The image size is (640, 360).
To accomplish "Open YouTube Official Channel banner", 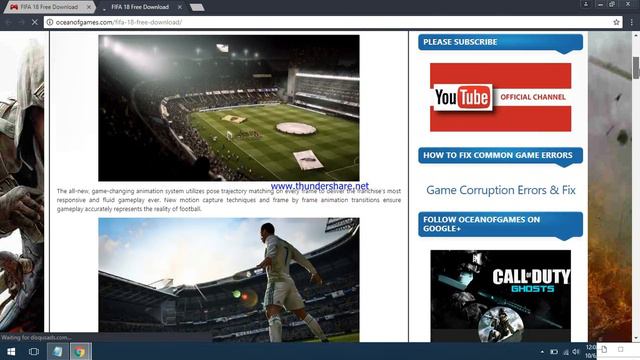I will pos(500,97).
